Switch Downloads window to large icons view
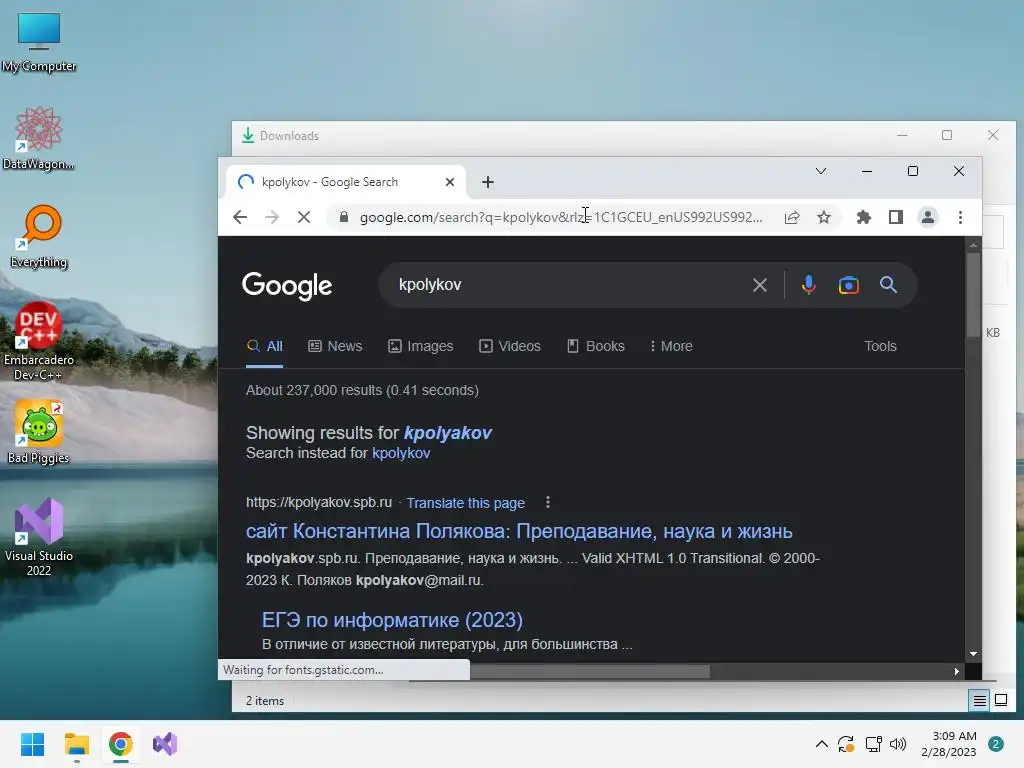The width and height of the screenshot is (1024, 768). [1000, 701]
